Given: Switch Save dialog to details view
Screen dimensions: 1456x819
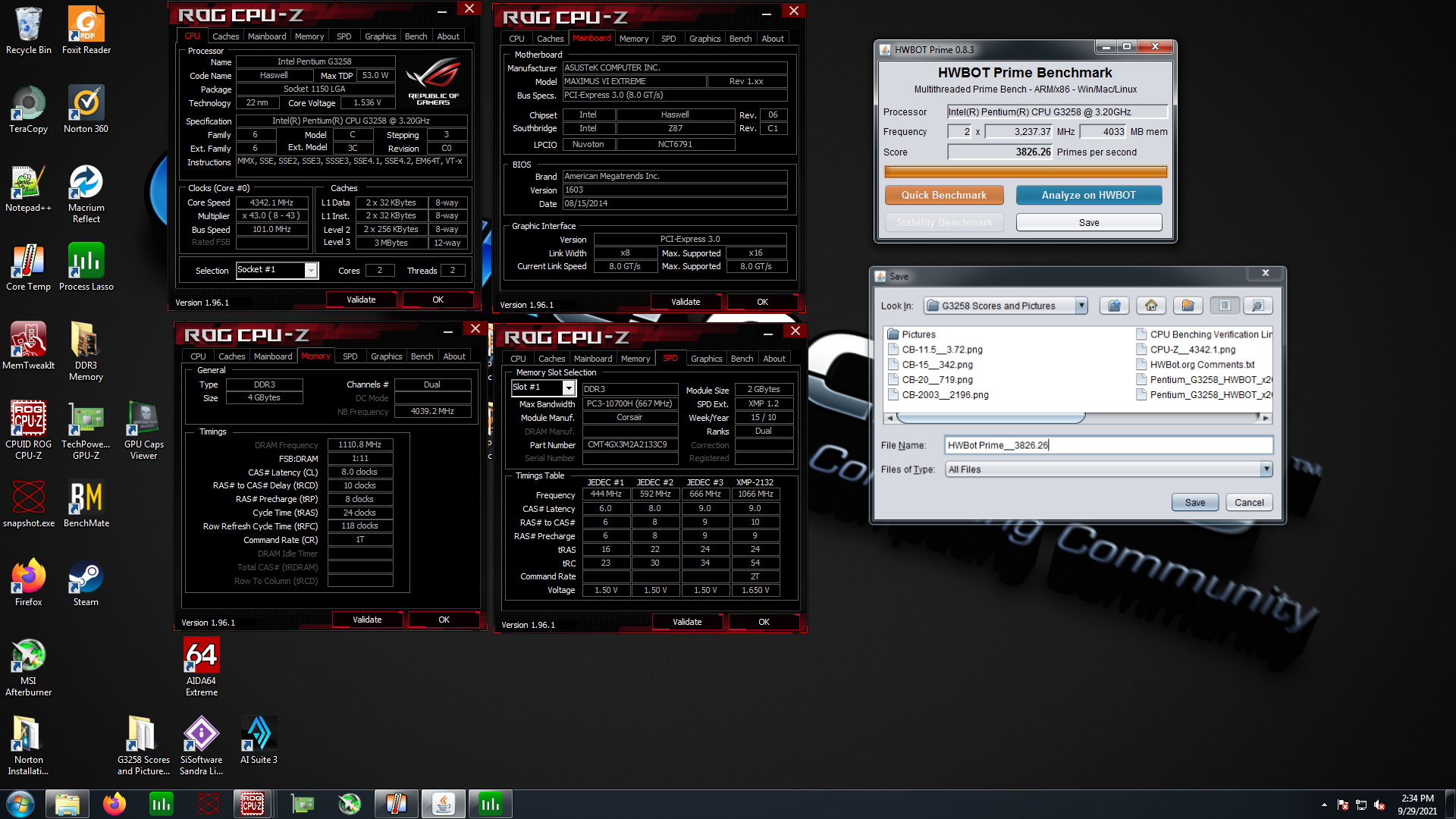Looking at the screenshot, I should [x=1257, y=306].
